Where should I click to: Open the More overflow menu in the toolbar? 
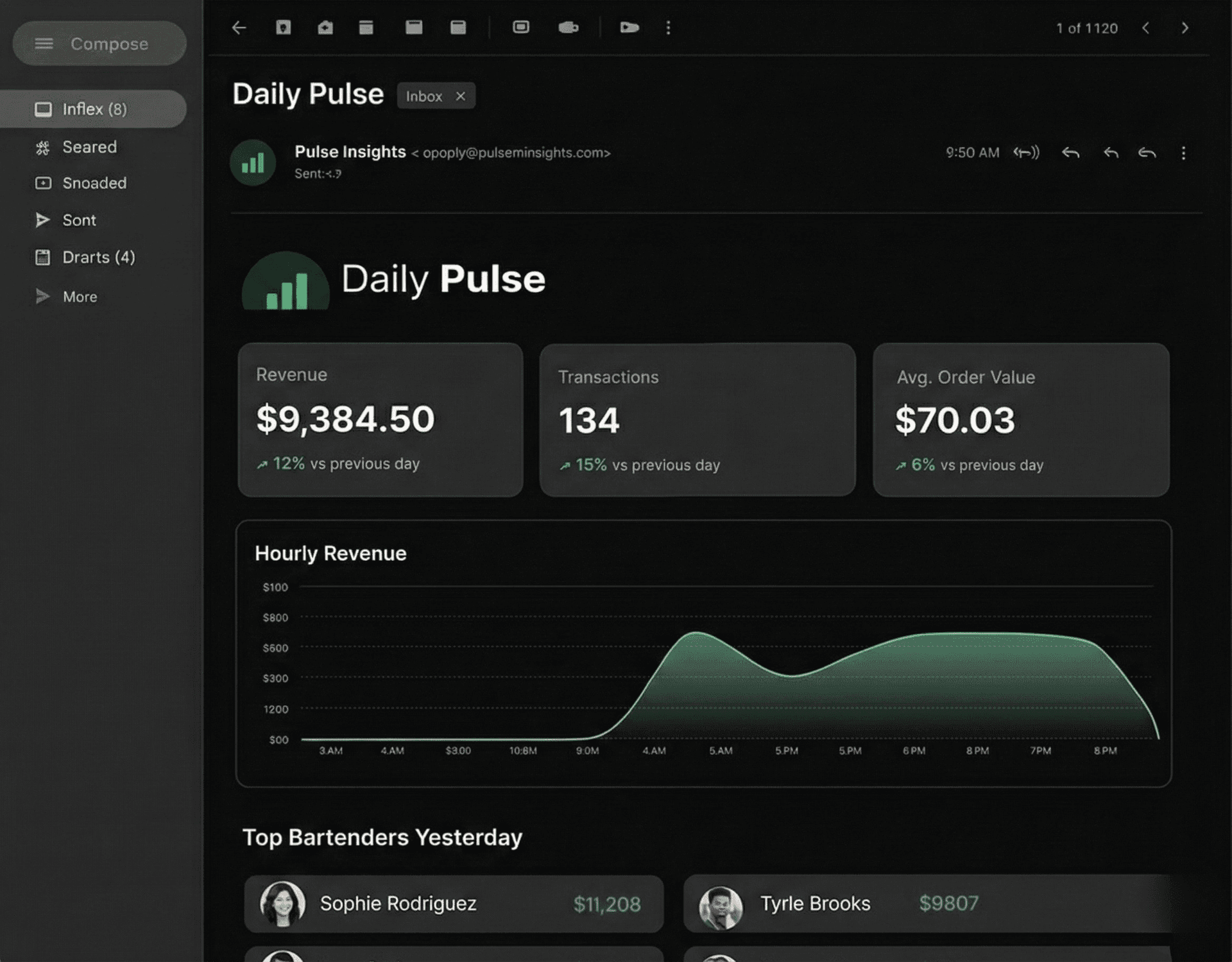point(669,28)
